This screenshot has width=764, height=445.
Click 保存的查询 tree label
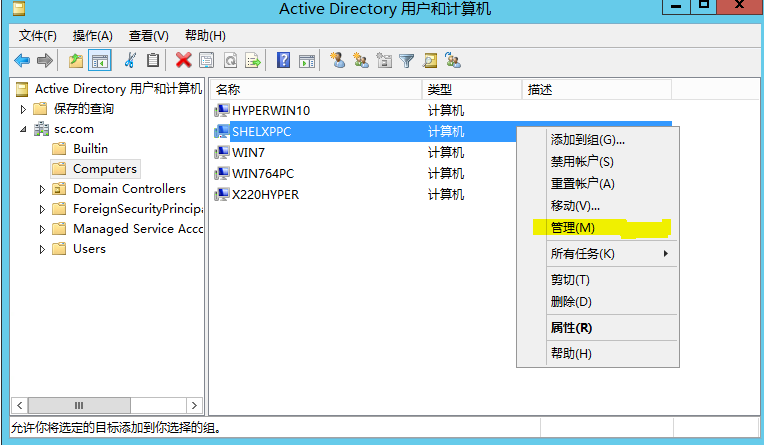(x=84, y=109)
